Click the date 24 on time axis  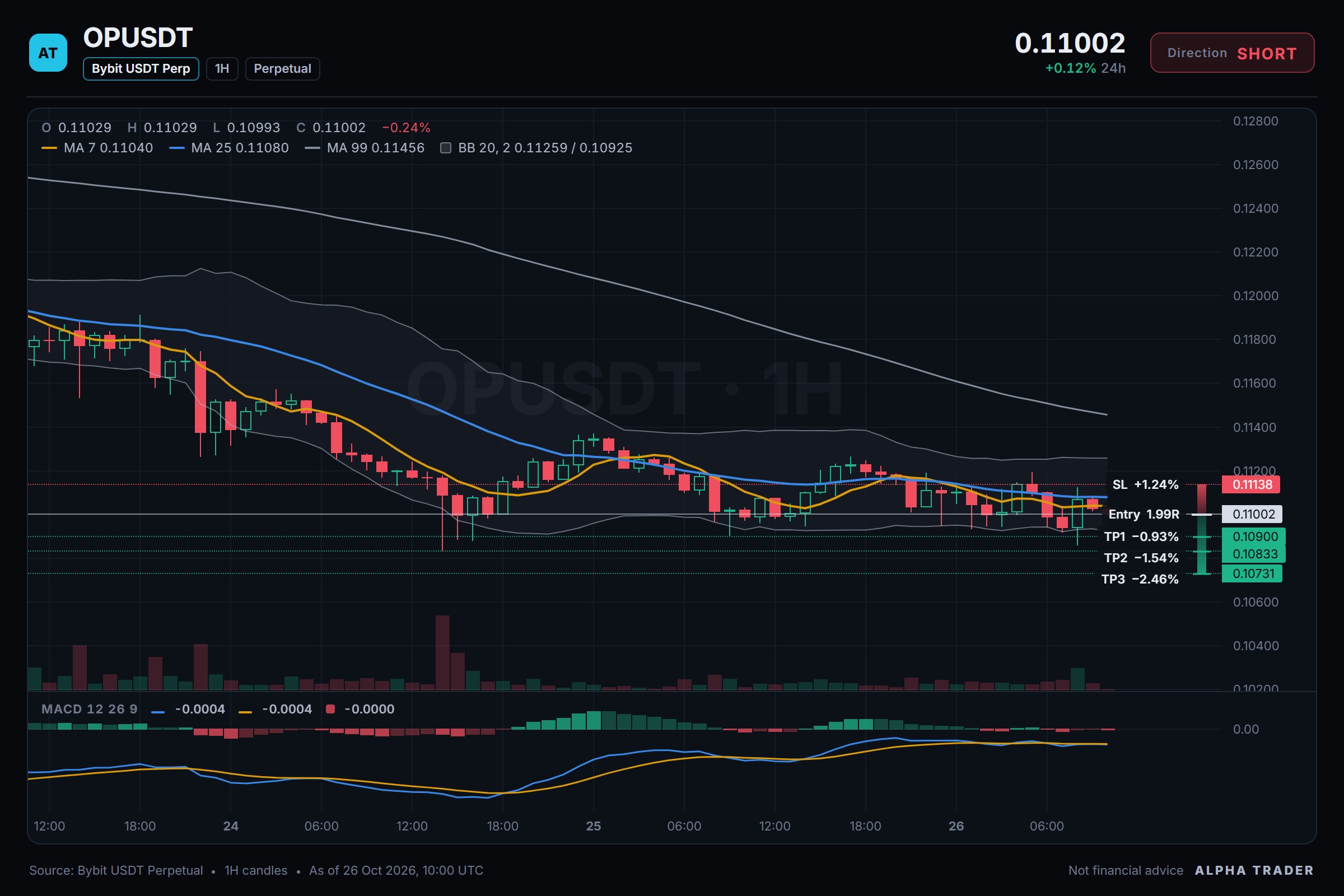click(x=231, y=825)
